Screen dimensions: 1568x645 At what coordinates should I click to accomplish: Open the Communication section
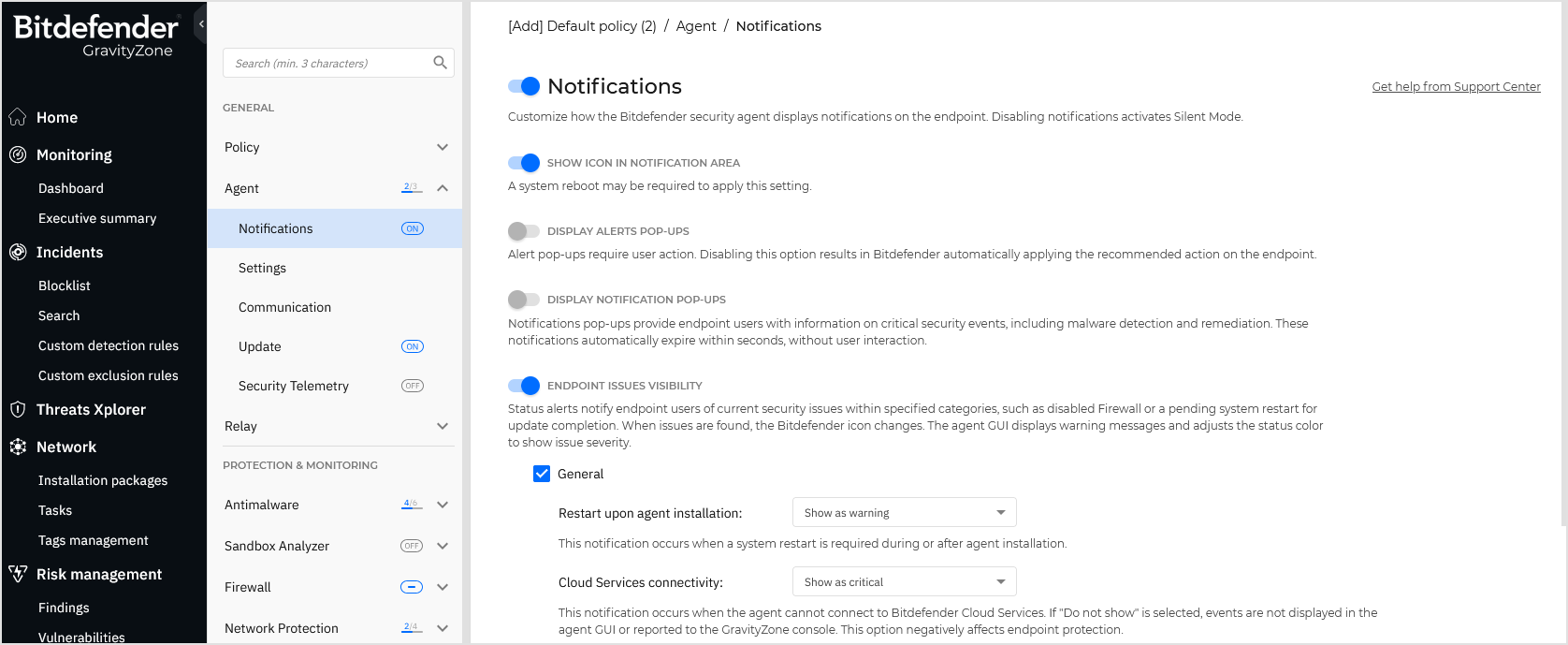[284, 306]
